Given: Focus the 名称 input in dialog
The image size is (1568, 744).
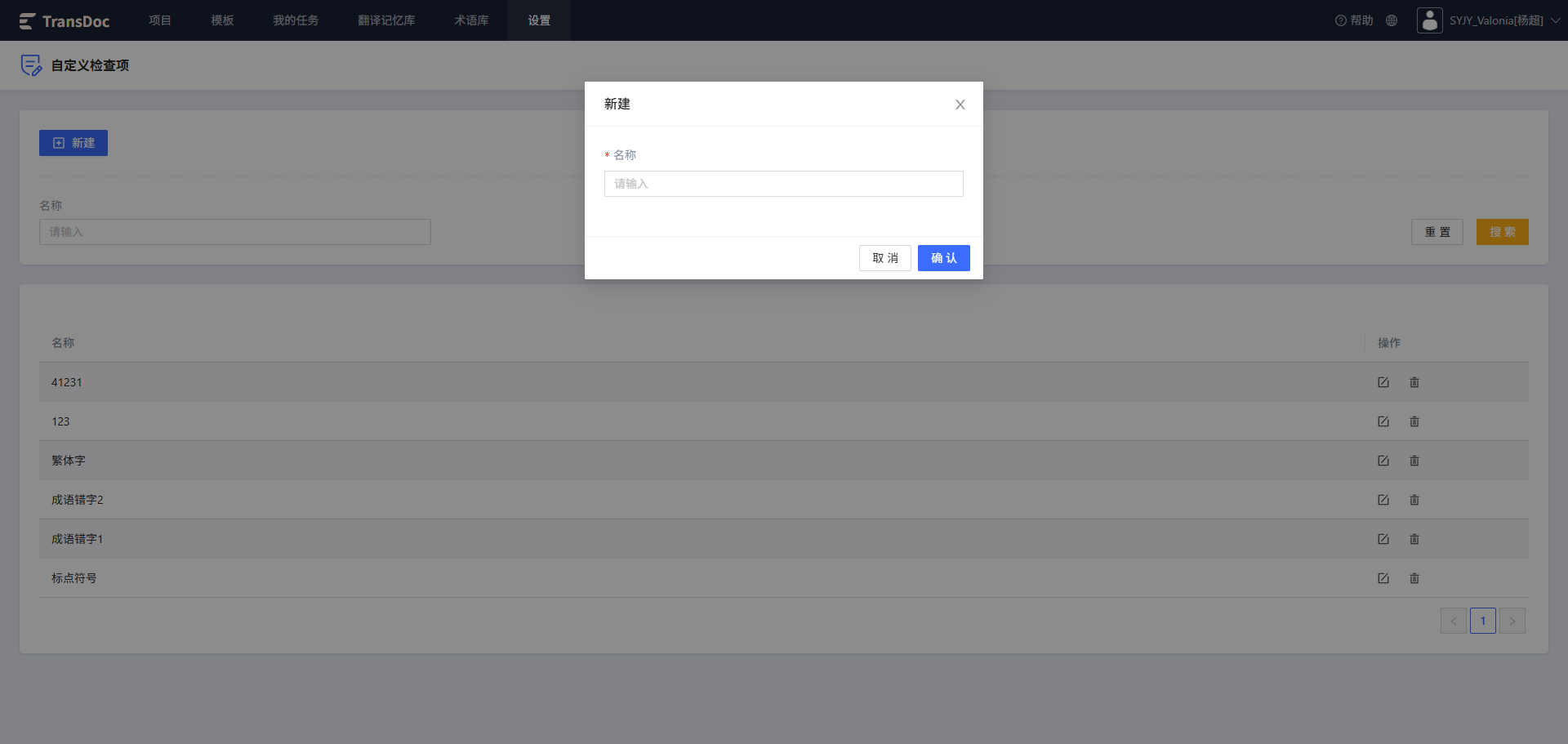Looking at the screenshot, I should (x=784, y=184).
